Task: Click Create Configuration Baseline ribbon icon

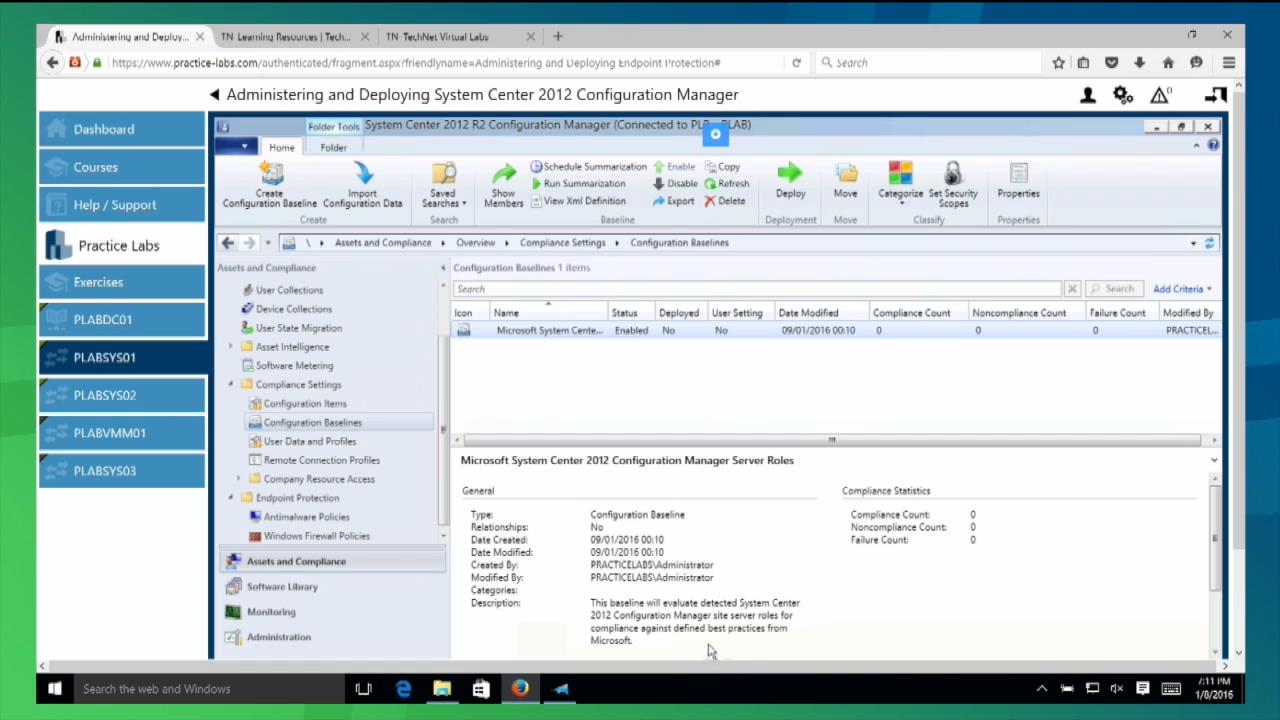Action: (270, 186)
